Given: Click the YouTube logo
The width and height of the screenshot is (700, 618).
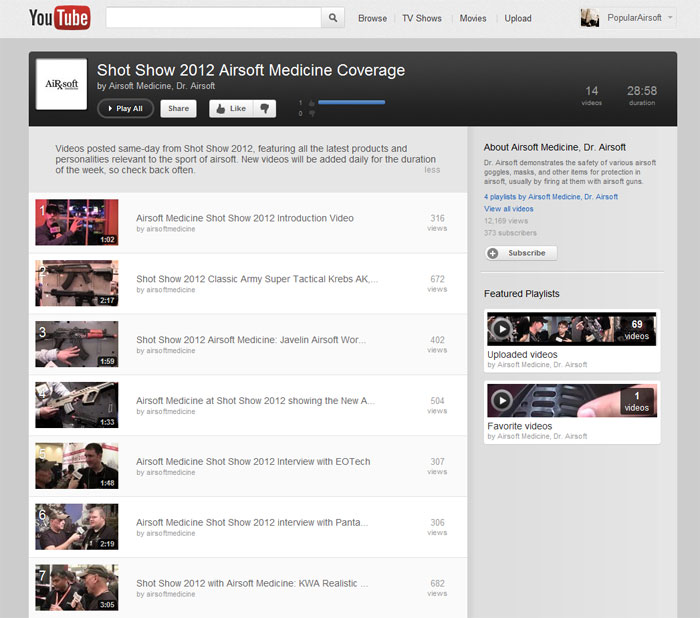Looking at the screenshot, I should (x=59, y=18).
